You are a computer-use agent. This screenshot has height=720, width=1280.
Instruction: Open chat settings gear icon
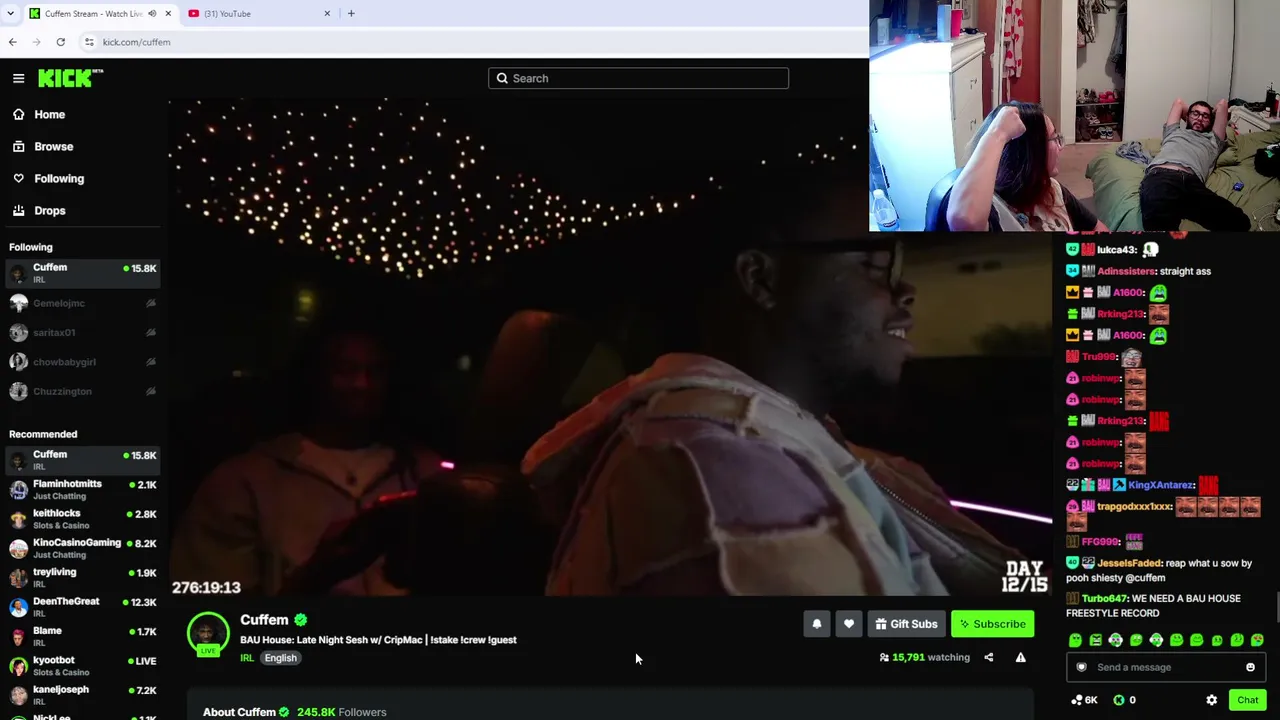(1211, 700)
